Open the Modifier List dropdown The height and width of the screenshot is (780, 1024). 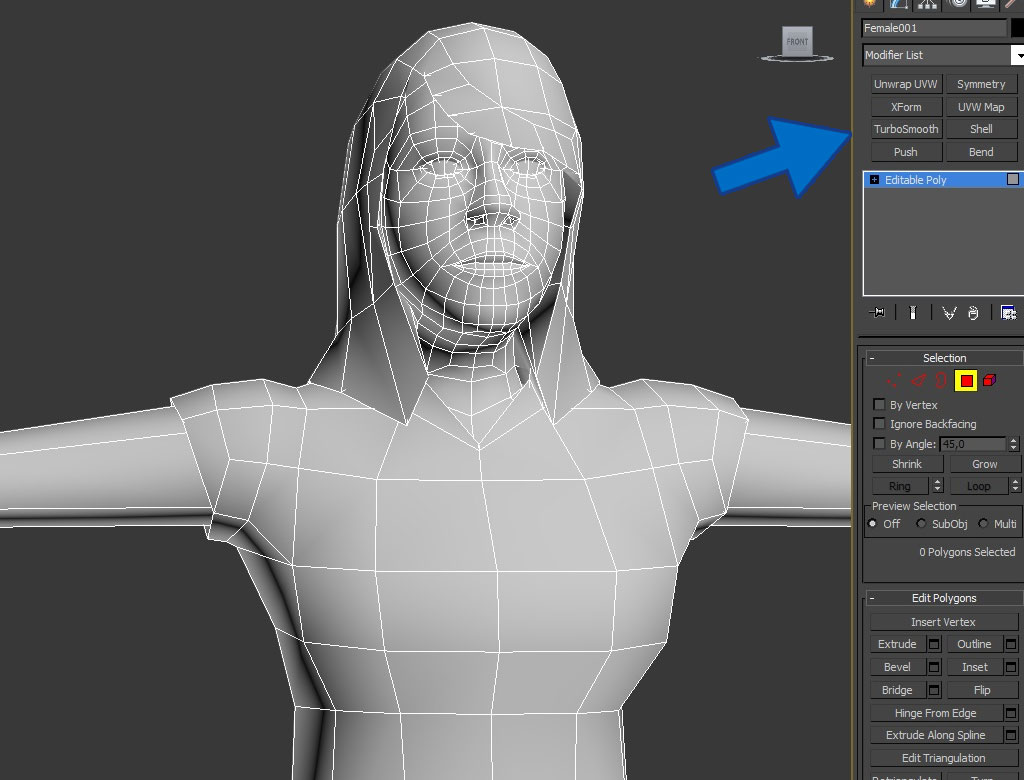tap(942, 55)
